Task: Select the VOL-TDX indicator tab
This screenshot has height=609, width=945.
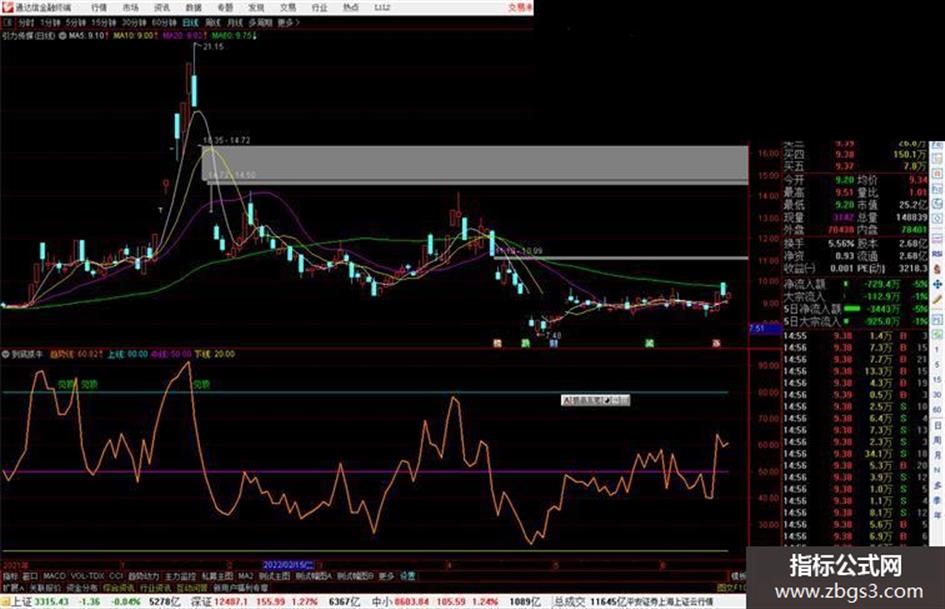Action: [88, 576]
